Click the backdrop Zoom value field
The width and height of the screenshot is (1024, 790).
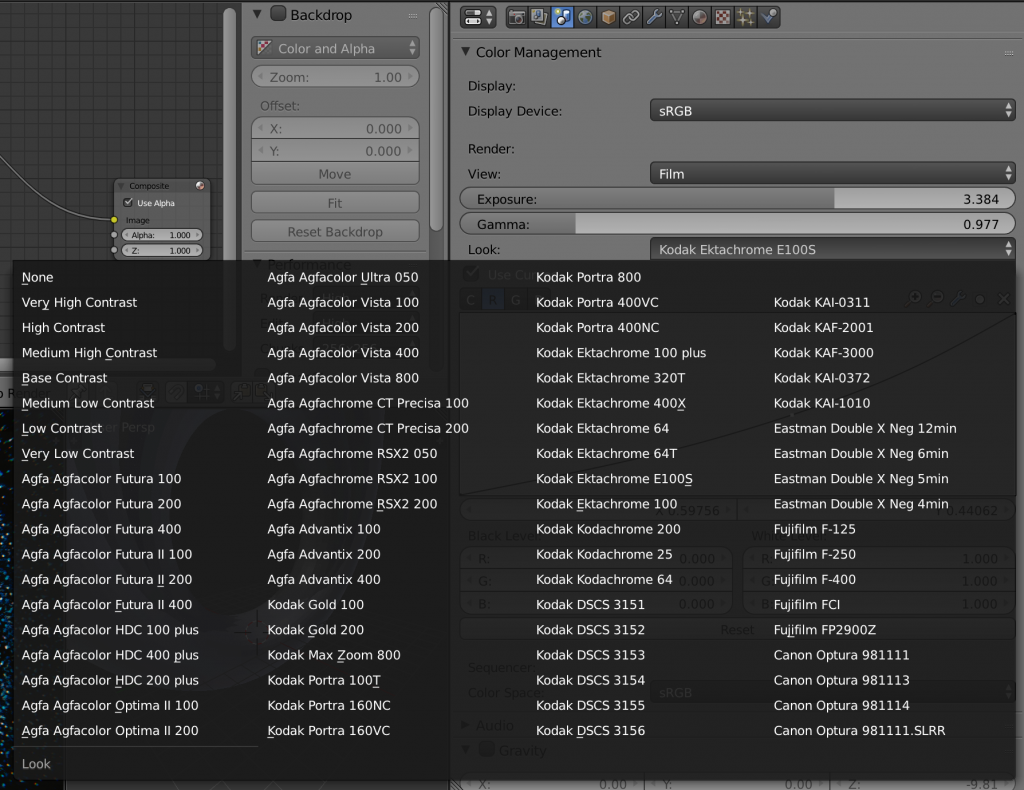click(335, 77)
